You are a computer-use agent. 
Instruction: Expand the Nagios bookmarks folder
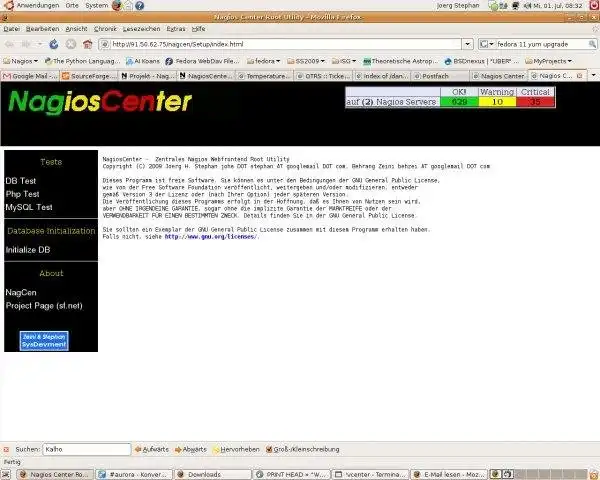(x=21, y=61)
